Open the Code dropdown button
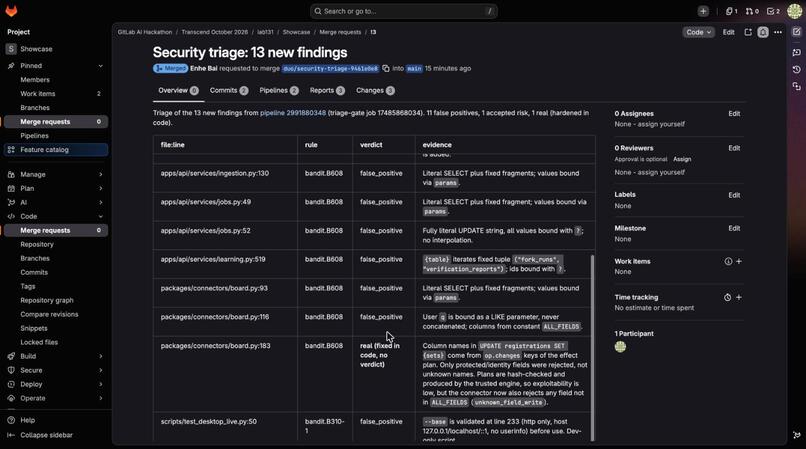806x449 pixels. (x=698, y=32)
